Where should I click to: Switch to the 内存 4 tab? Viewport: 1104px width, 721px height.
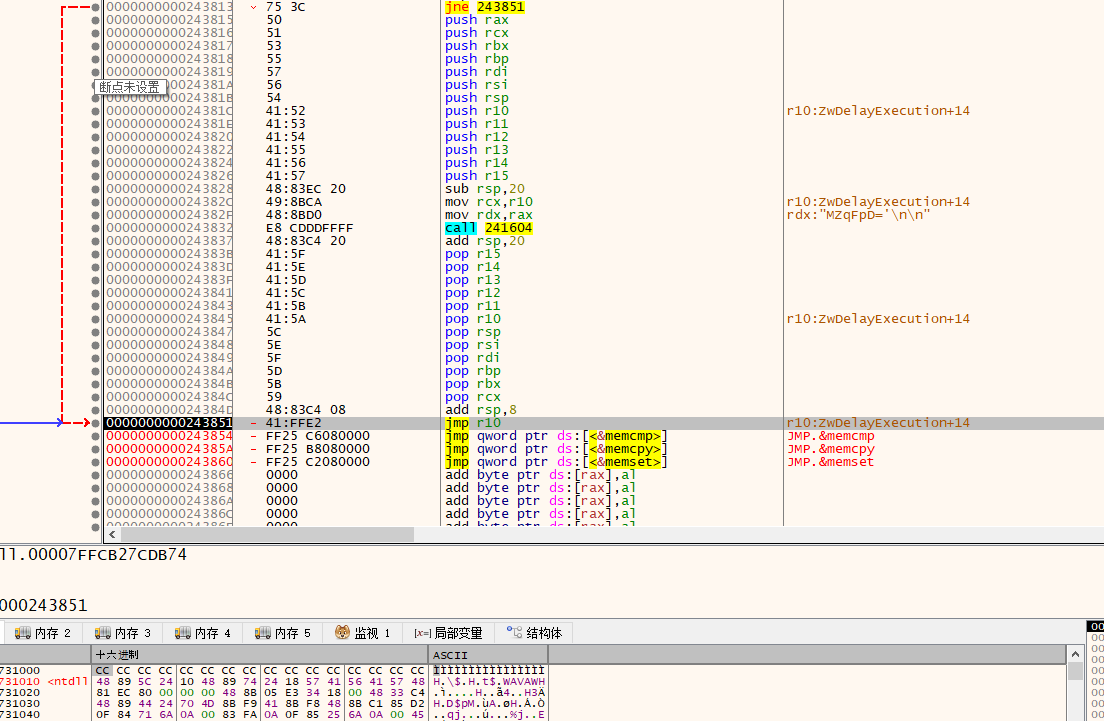(206, 633)
